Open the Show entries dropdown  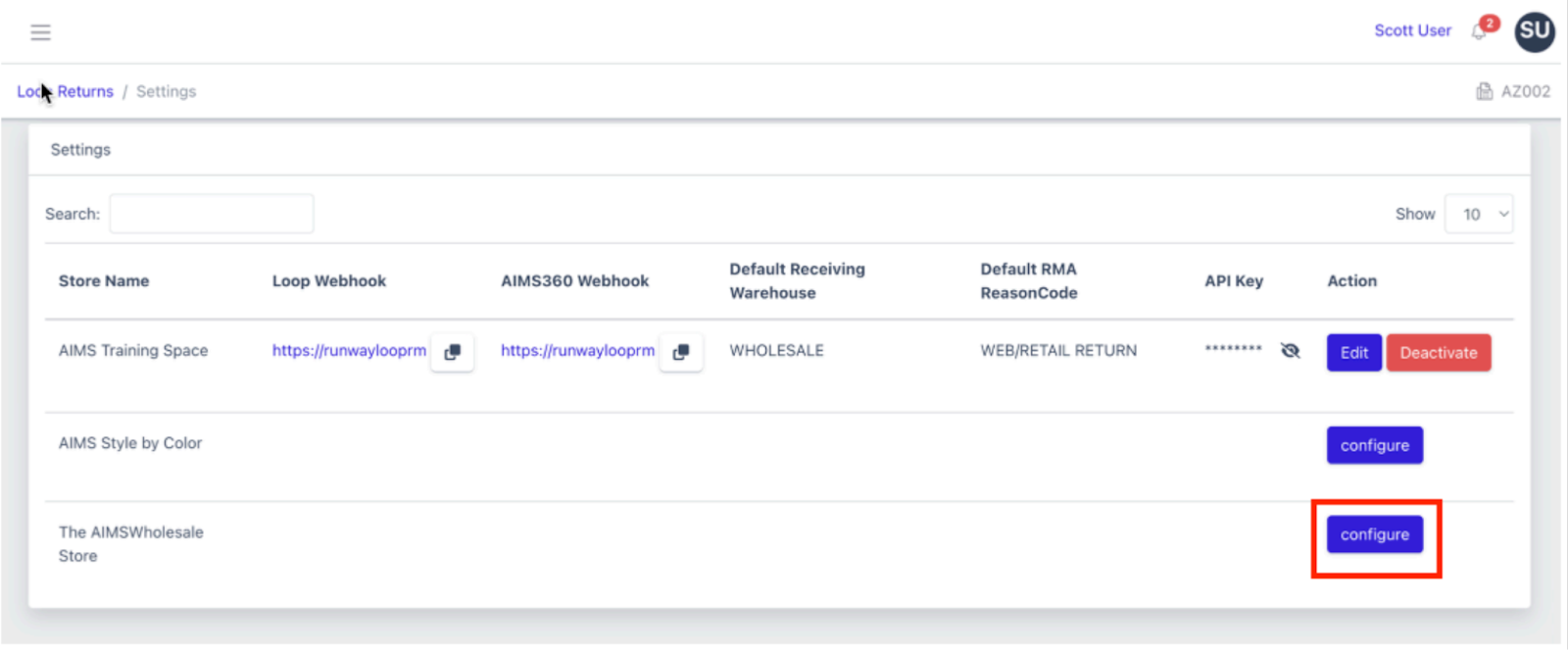[1479, 214]
